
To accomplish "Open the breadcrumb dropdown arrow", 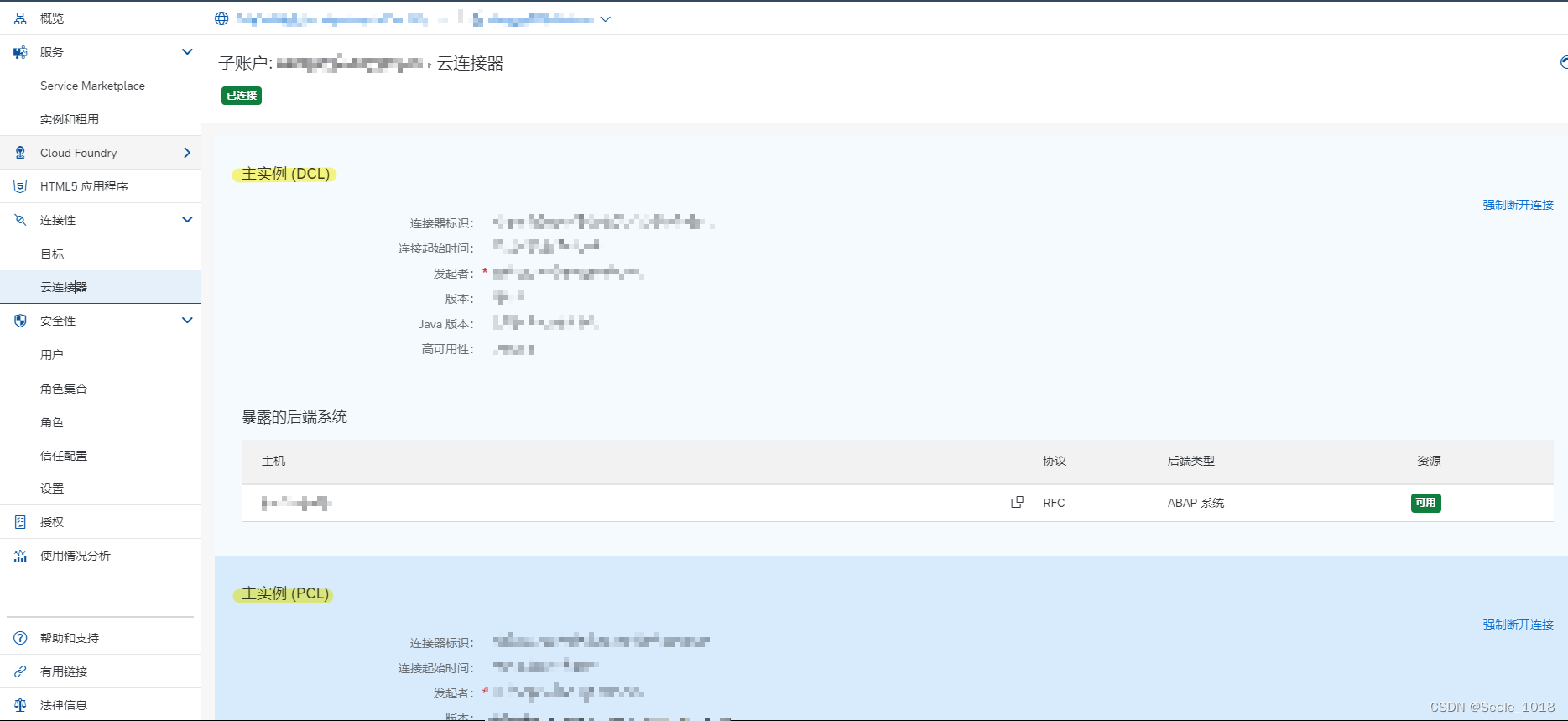I will coord(605,19).
